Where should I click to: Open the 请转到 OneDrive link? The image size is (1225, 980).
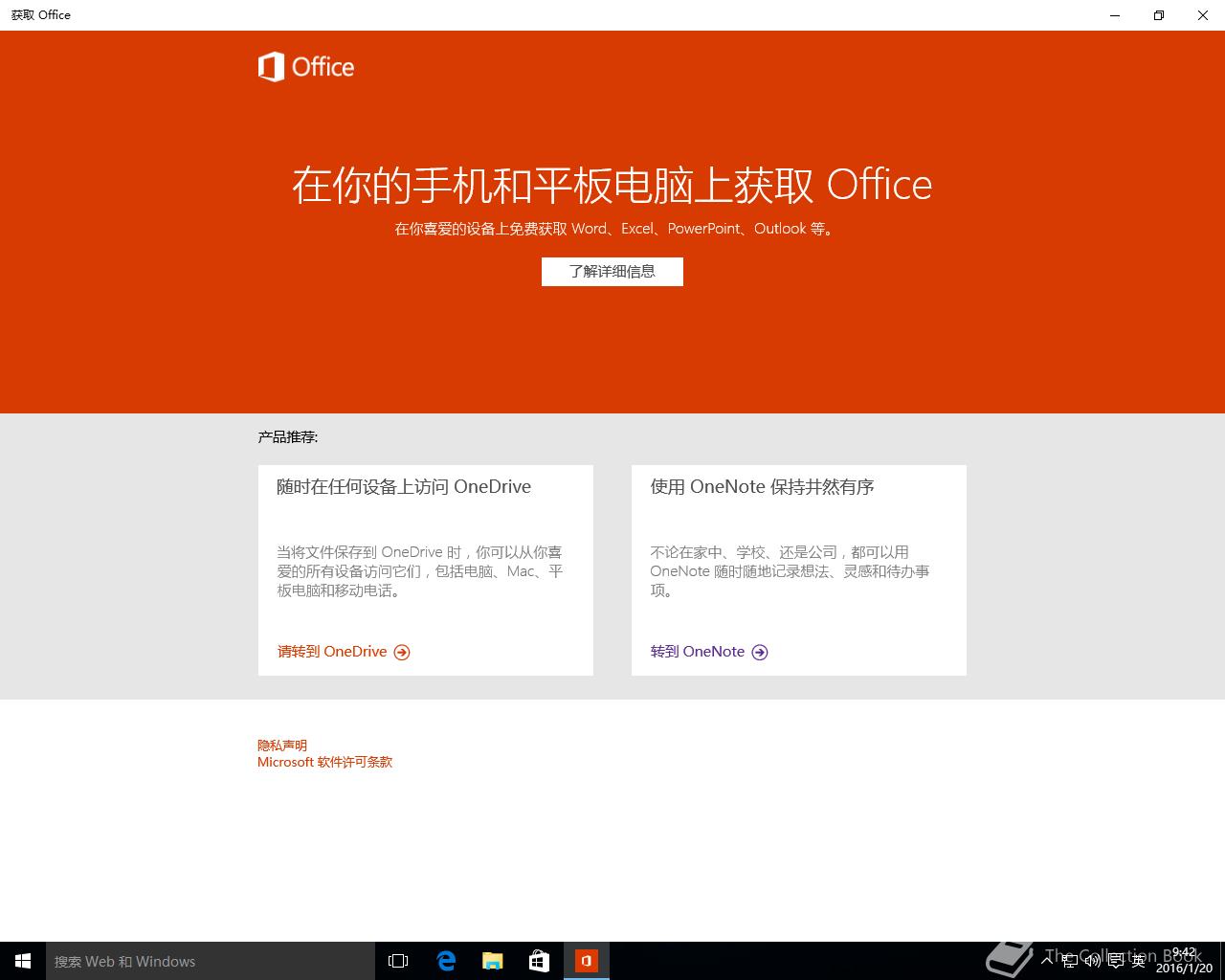pos(332,652)
